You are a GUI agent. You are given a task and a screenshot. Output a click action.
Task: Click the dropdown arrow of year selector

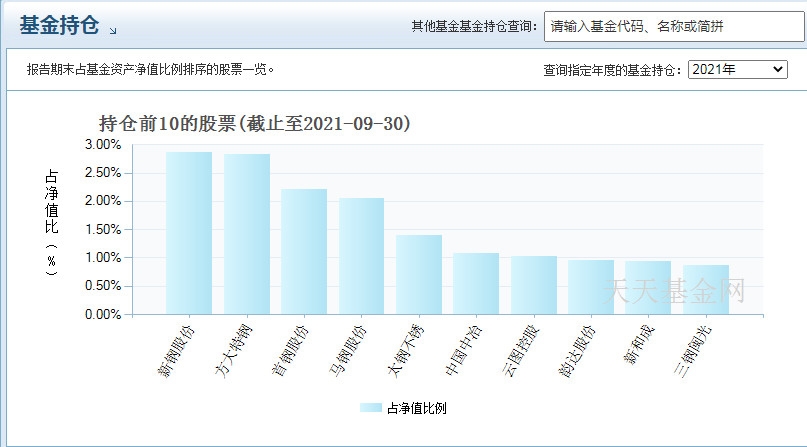(x=778, y=69)
